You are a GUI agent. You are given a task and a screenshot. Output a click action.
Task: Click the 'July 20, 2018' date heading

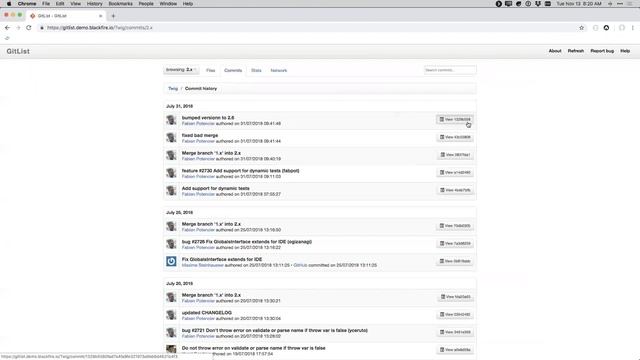(179, 284)
